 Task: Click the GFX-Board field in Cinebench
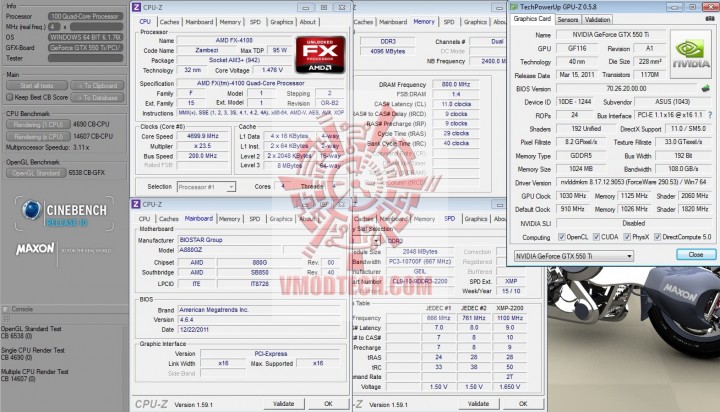(85, 48)
